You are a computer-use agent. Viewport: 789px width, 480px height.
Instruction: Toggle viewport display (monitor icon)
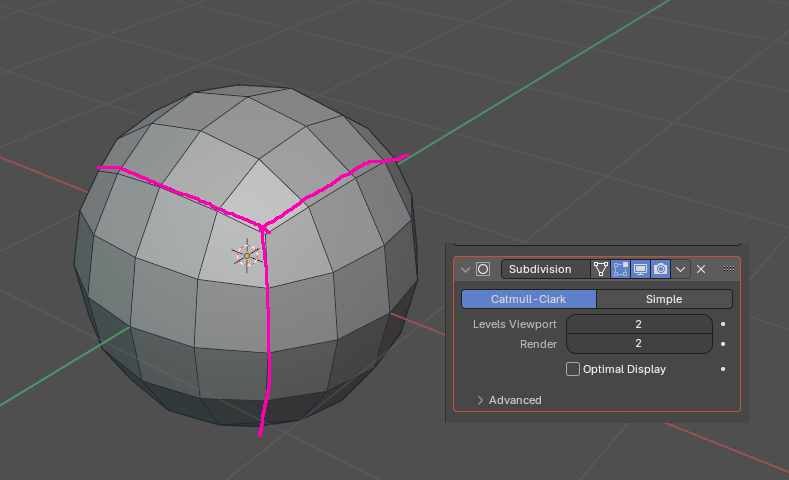[x=640, y=269]
